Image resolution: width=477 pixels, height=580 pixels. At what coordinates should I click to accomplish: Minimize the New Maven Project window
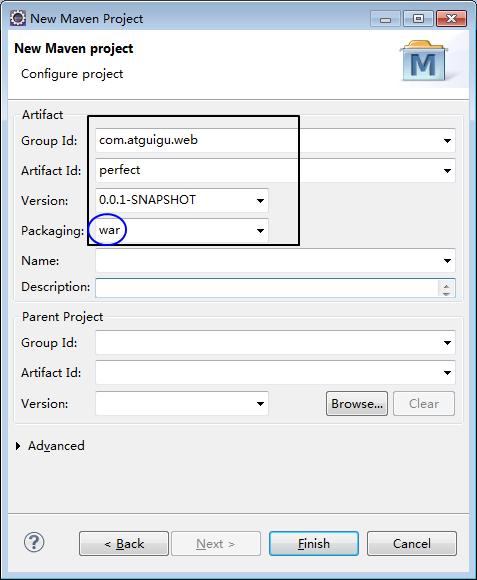tap(385, 18)
